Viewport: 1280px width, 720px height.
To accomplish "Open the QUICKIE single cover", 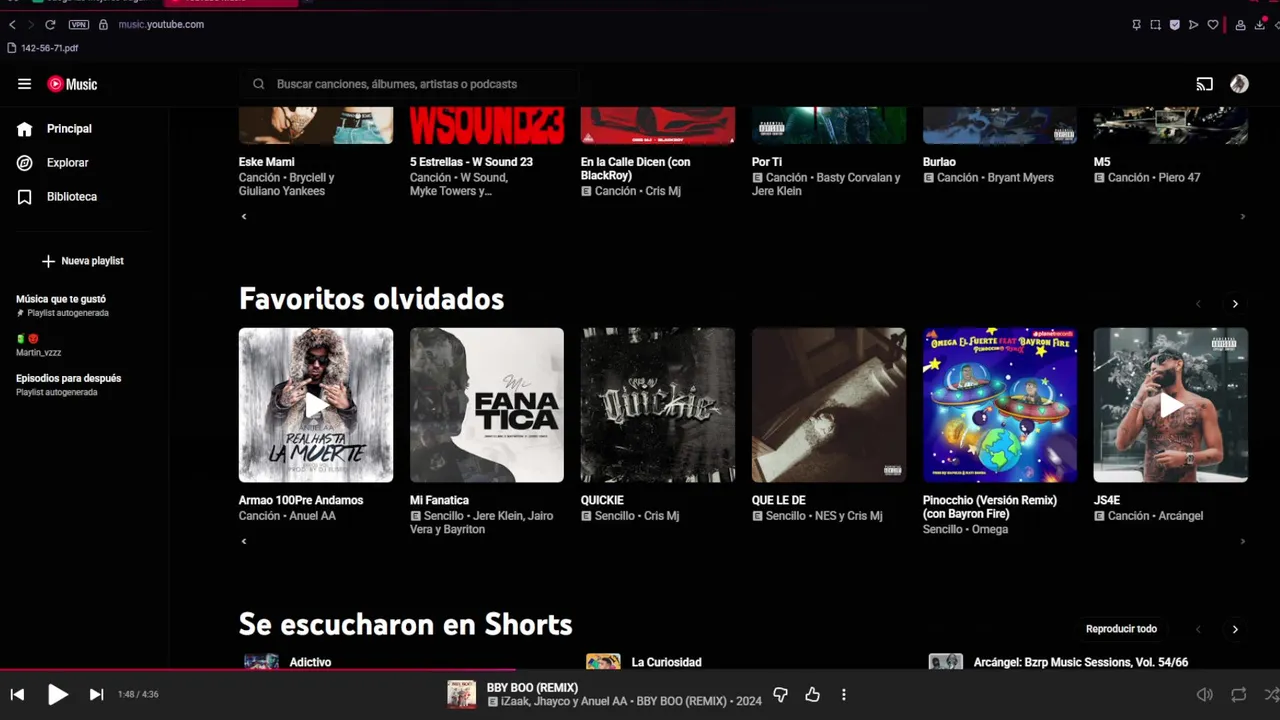I will pyautogui.click(x=658, y=405).
